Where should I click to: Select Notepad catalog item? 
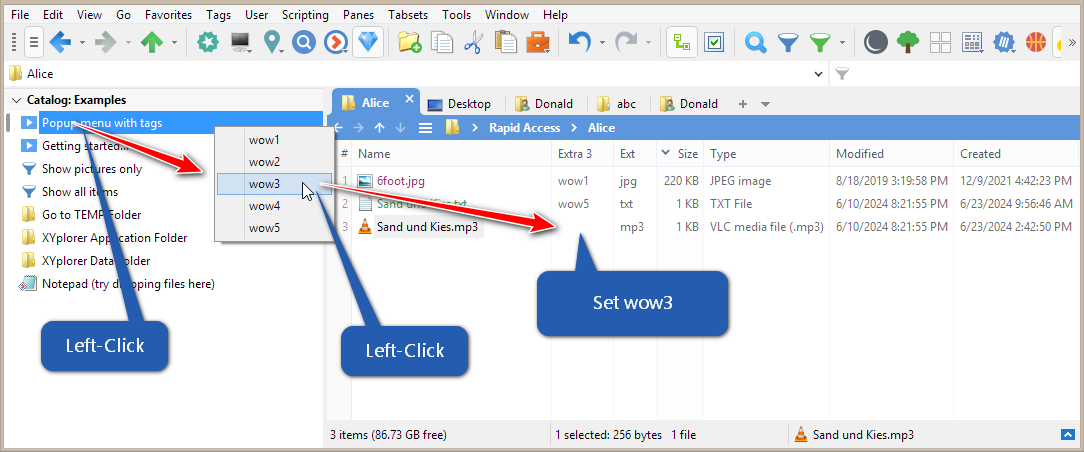pyautogui.click(x=129, y=283)
